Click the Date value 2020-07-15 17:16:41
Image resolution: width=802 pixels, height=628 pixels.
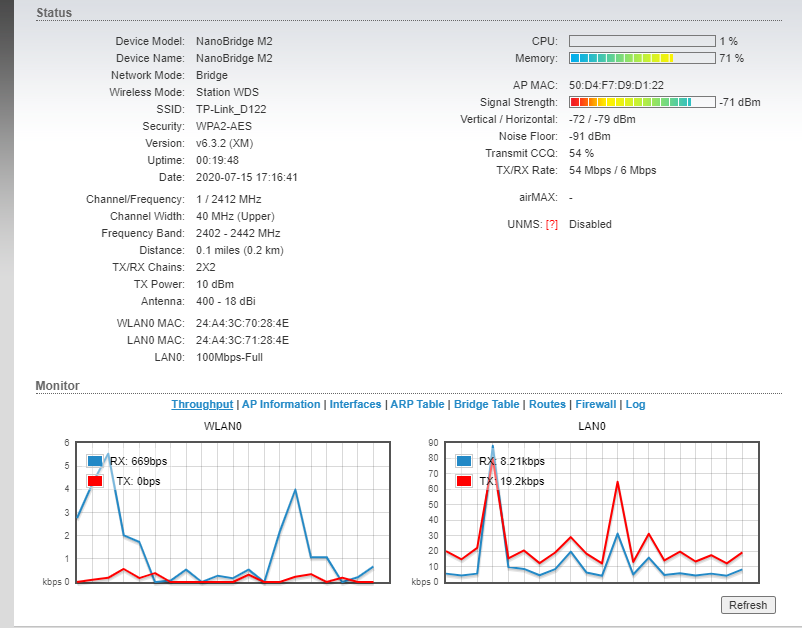(247, 177)
